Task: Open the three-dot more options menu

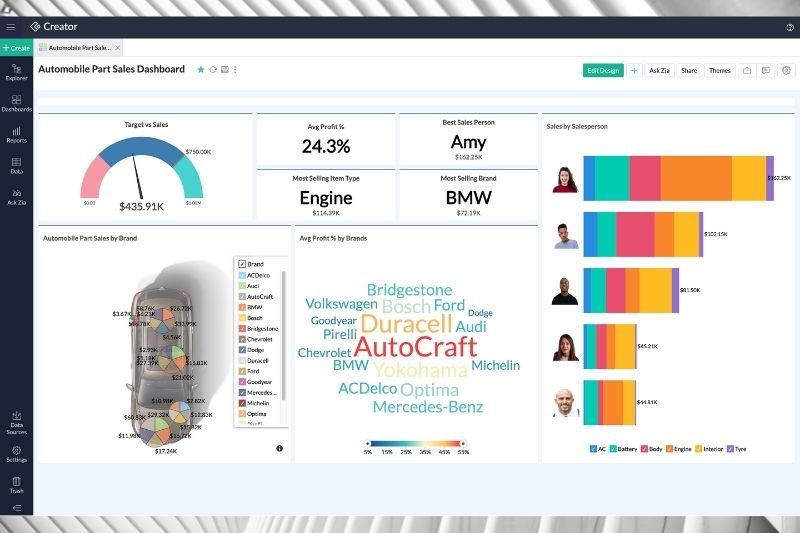Action: coord(235,69)
